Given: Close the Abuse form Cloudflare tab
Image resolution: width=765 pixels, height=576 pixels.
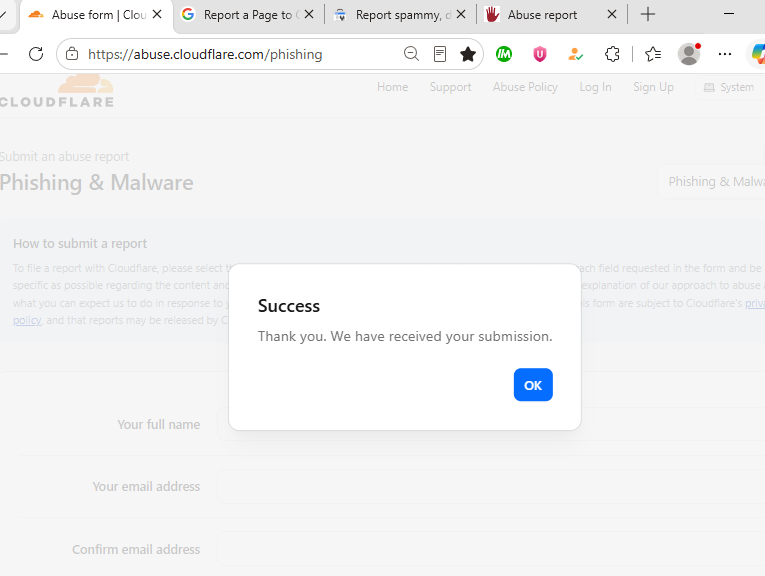Looking at the screenshot, I should (x=157, y=15).
